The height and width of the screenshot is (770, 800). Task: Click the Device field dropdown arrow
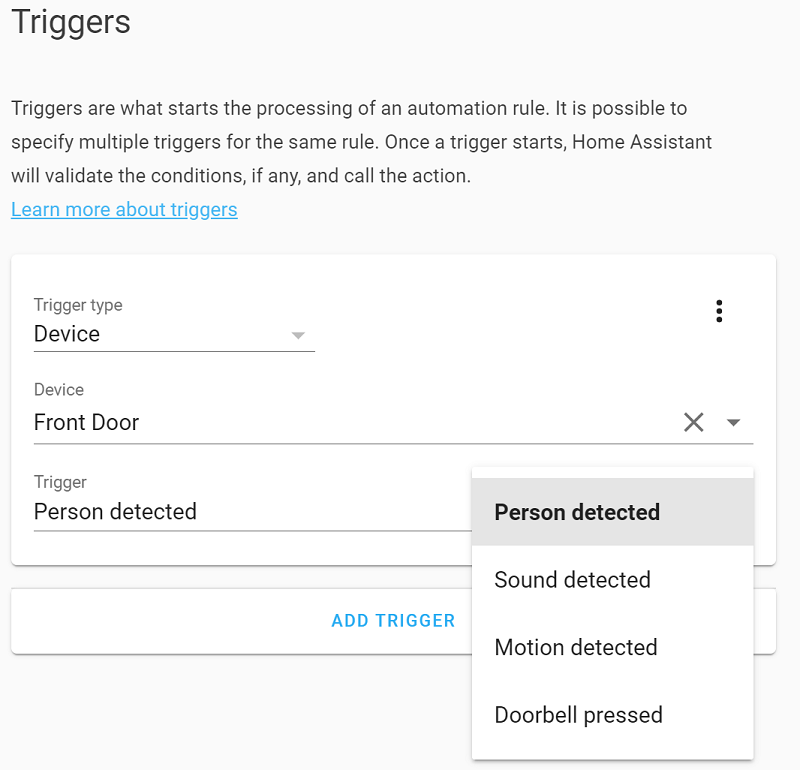(x=734, y=422)
